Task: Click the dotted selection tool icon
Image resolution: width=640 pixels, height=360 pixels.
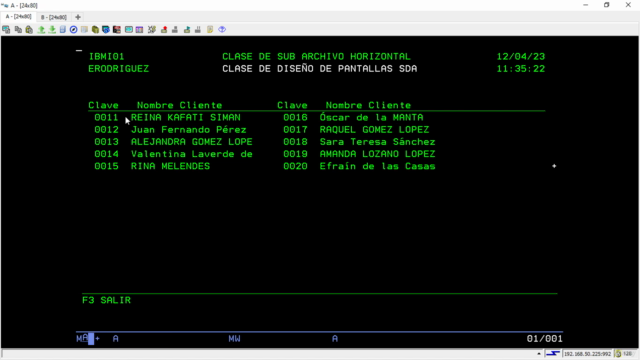Action: point(152,29)
